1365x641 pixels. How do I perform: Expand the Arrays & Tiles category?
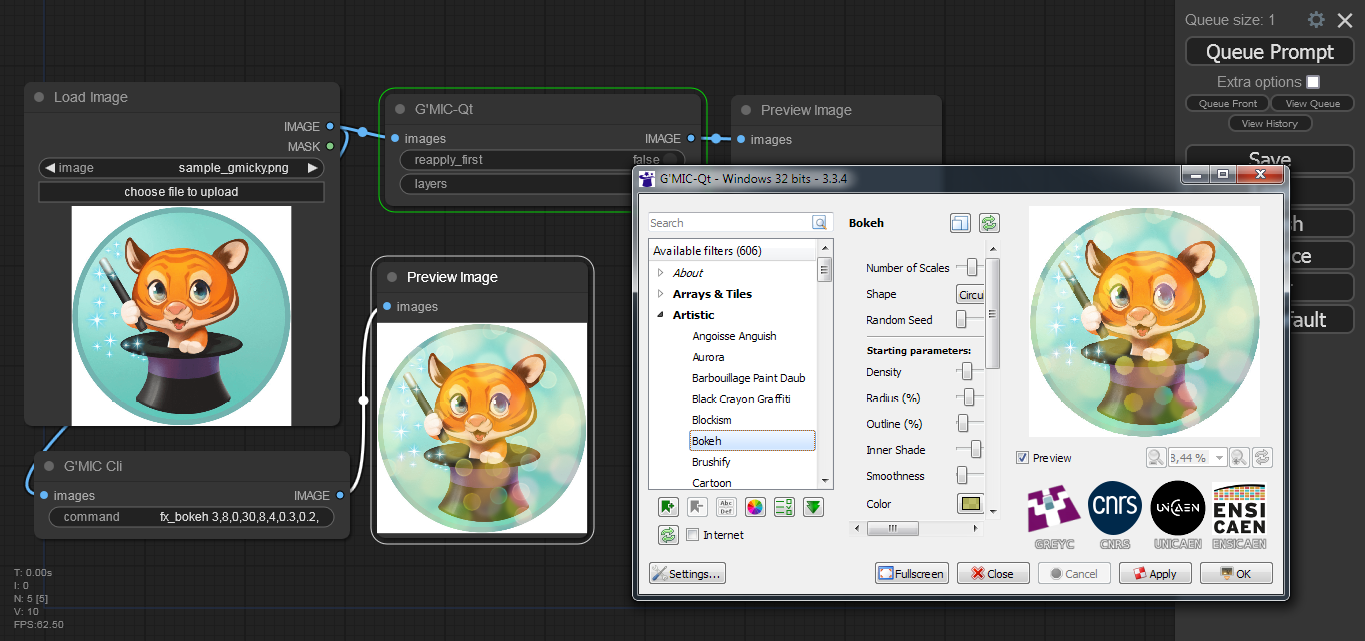(660, 294)
